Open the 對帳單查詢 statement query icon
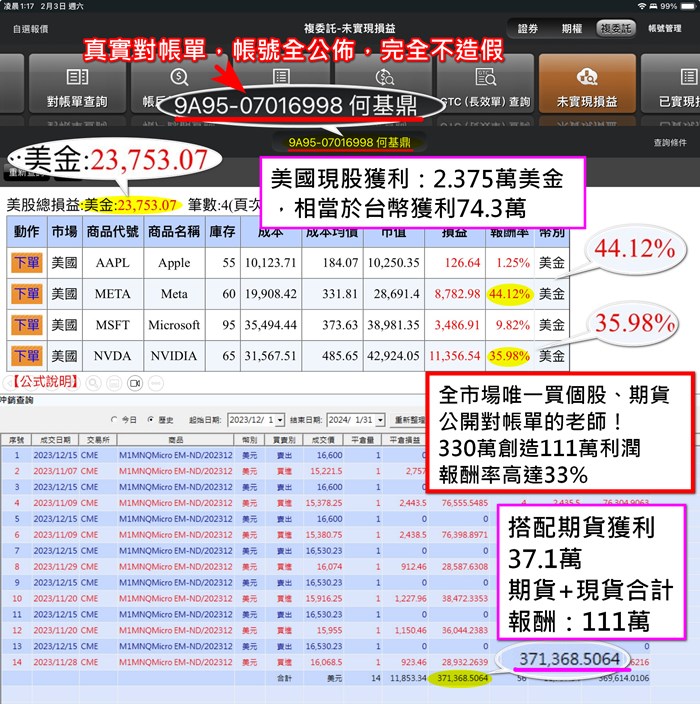 (x=76, y=86)
